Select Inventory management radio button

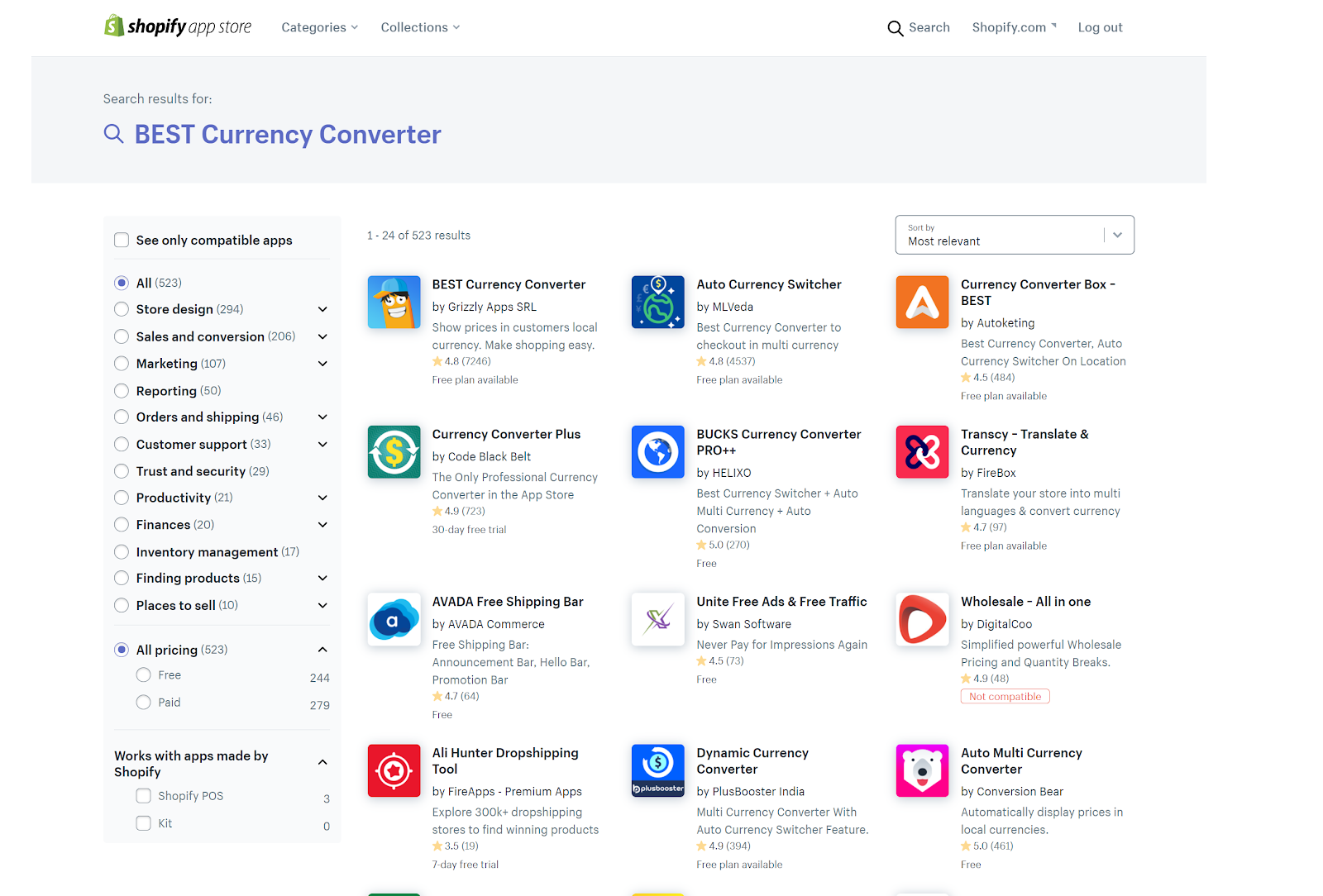(122, 551)
